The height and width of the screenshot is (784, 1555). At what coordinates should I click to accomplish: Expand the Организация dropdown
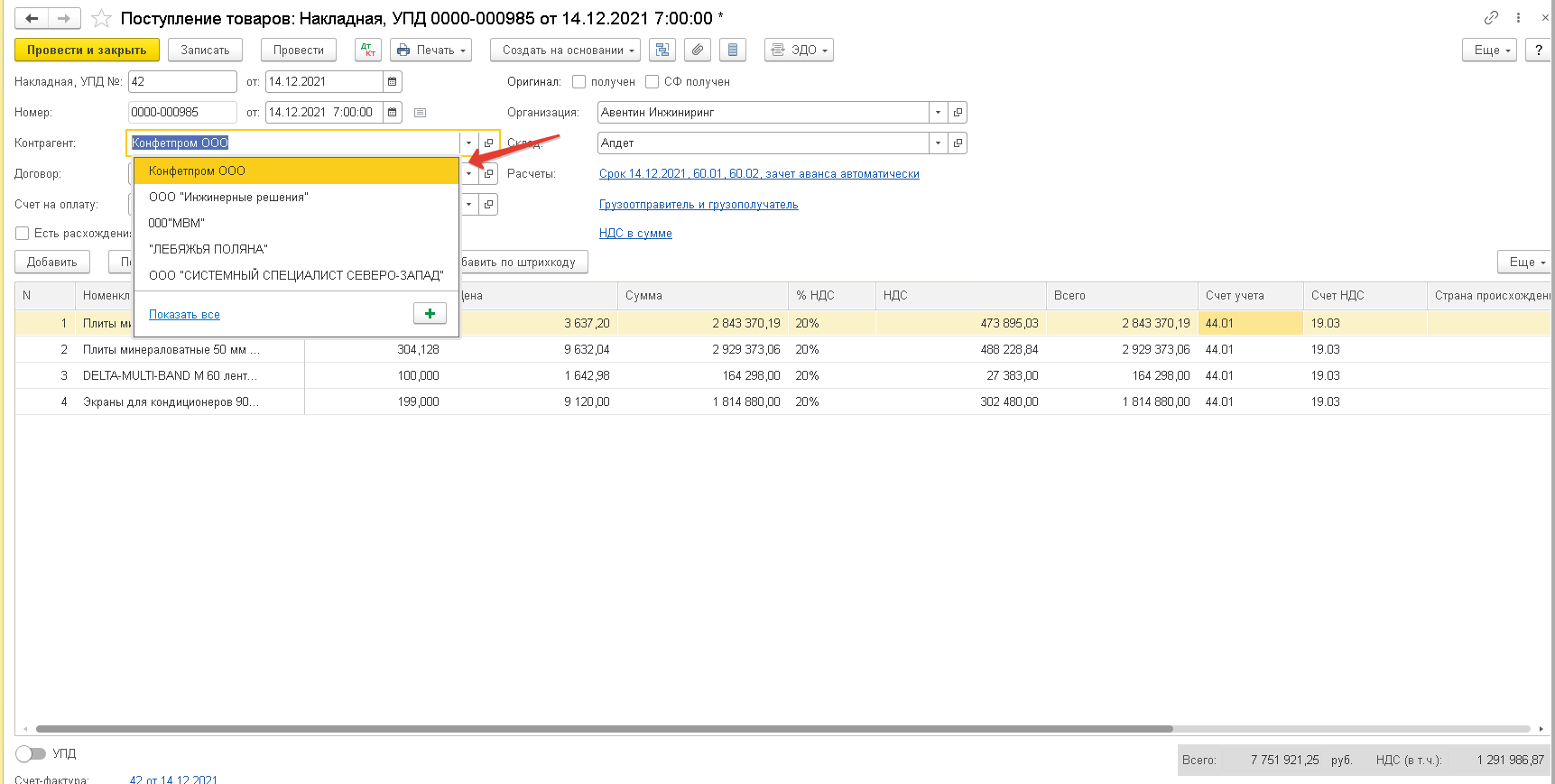[x=939, y=112]
